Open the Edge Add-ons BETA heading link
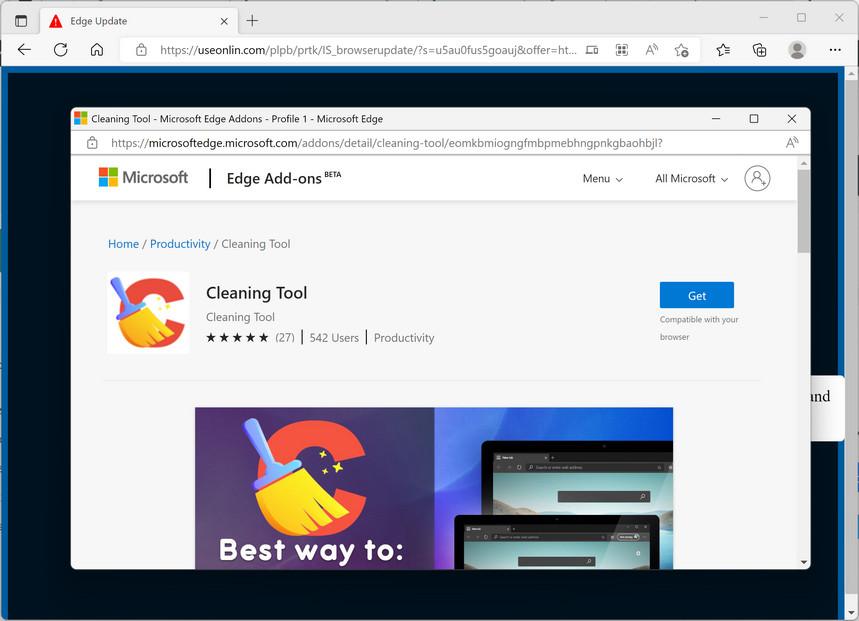Viewport: 859px width, 621px height. (284, 179)
